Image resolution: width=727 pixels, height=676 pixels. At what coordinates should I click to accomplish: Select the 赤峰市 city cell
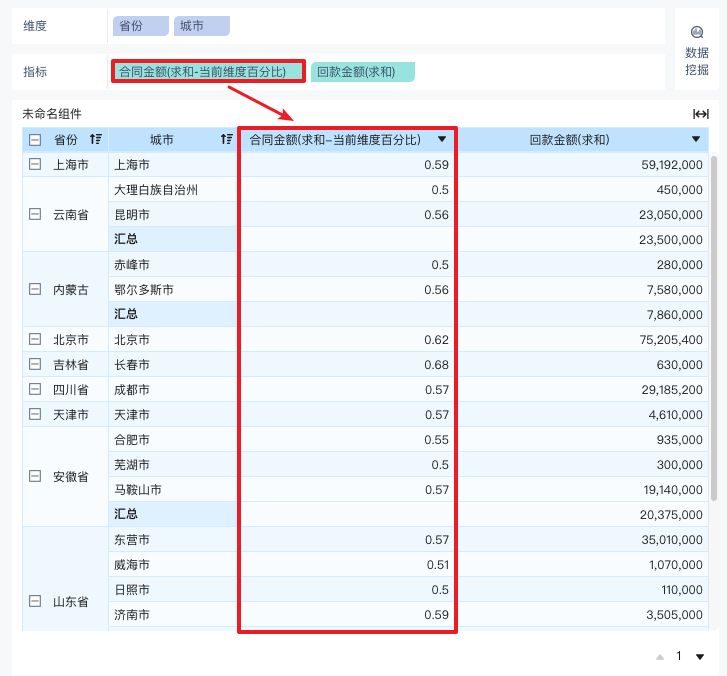coord(173,264)
